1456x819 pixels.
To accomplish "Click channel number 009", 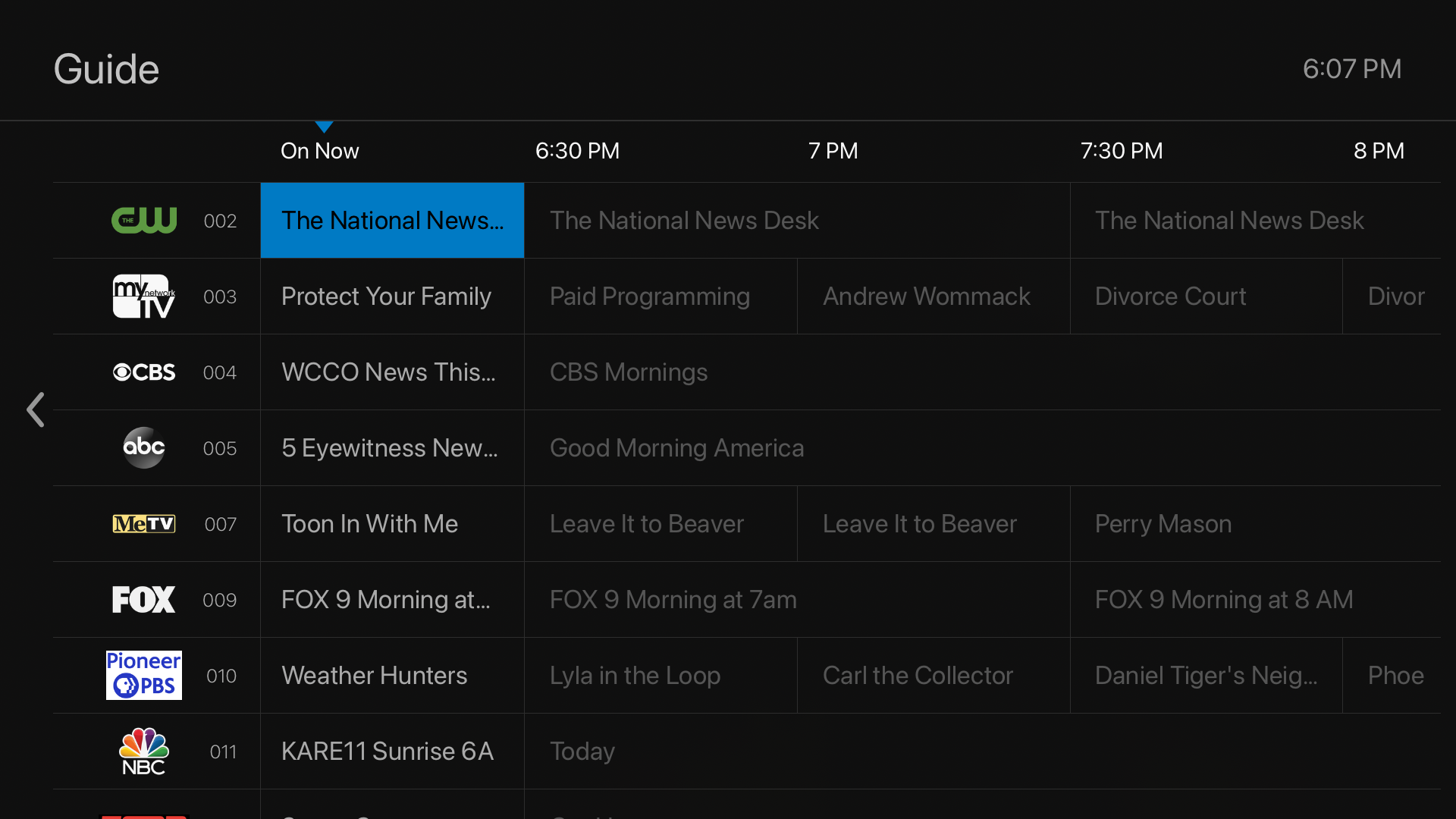I will point(220,600).
